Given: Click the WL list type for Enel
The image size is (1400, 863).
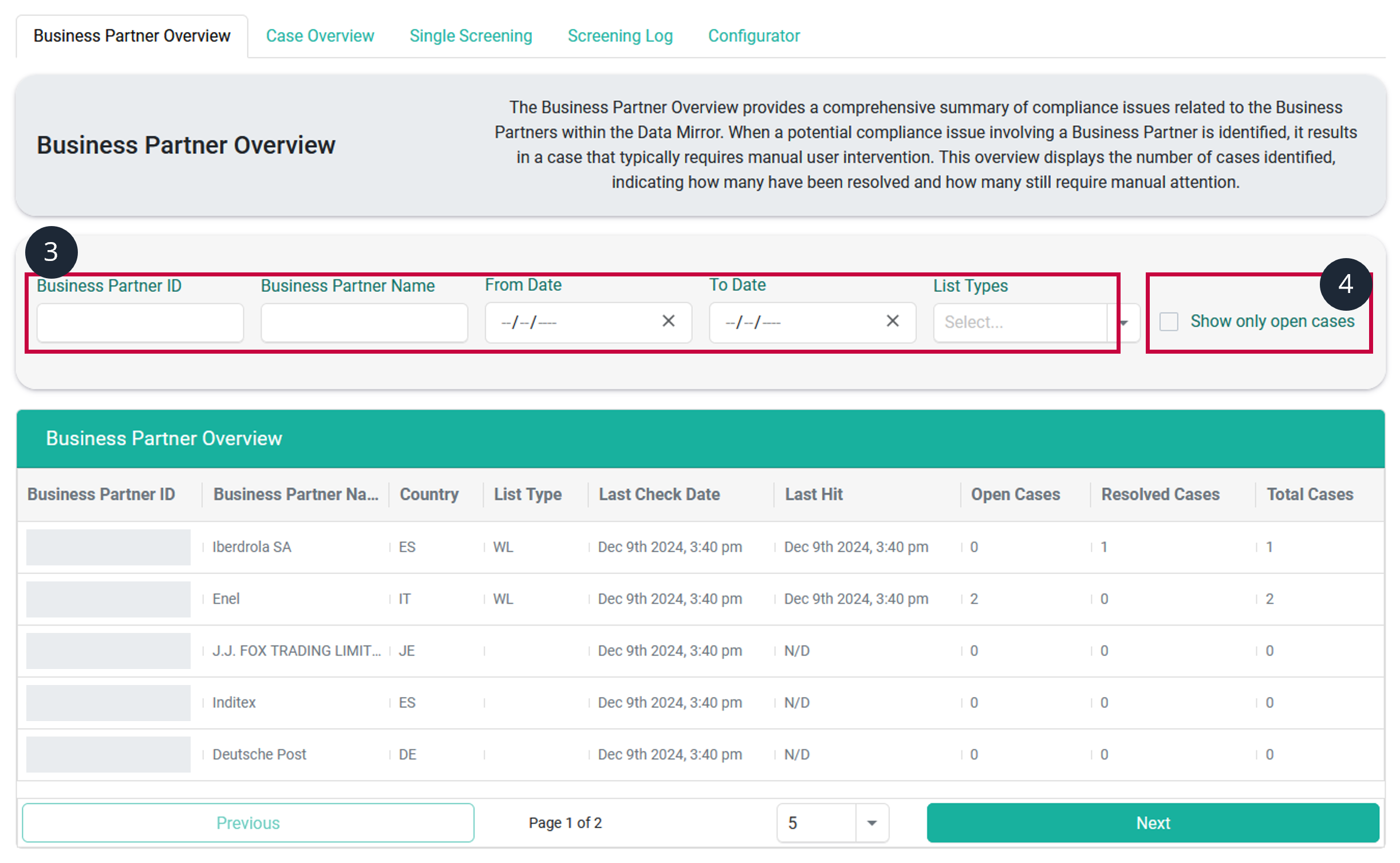Looking at the screenshot, I should pyautogui.click(x=503, y=599).
